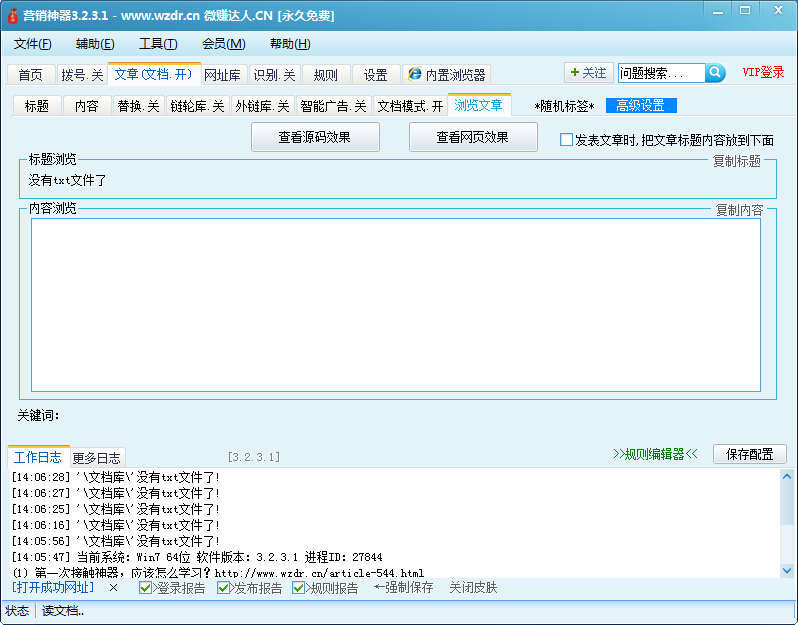798x625 pixels.
Task: Click the green plus follow icon
Action: (575, 72)
